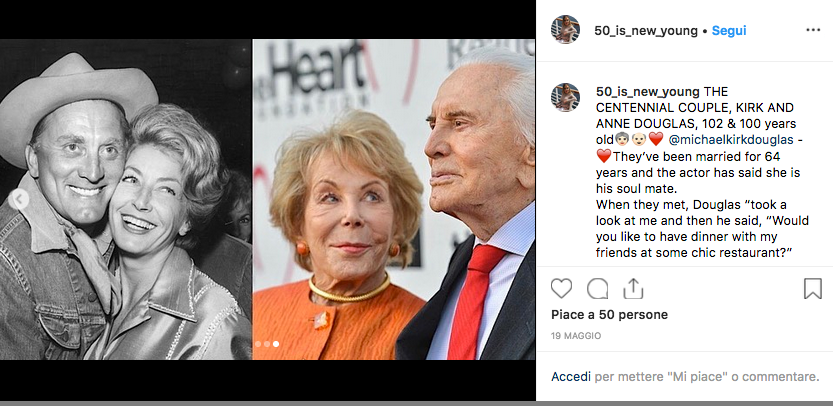Follow the account via Segui
Image resolution: width=833 pixels, height=406 pixels.
click(729, 31)
